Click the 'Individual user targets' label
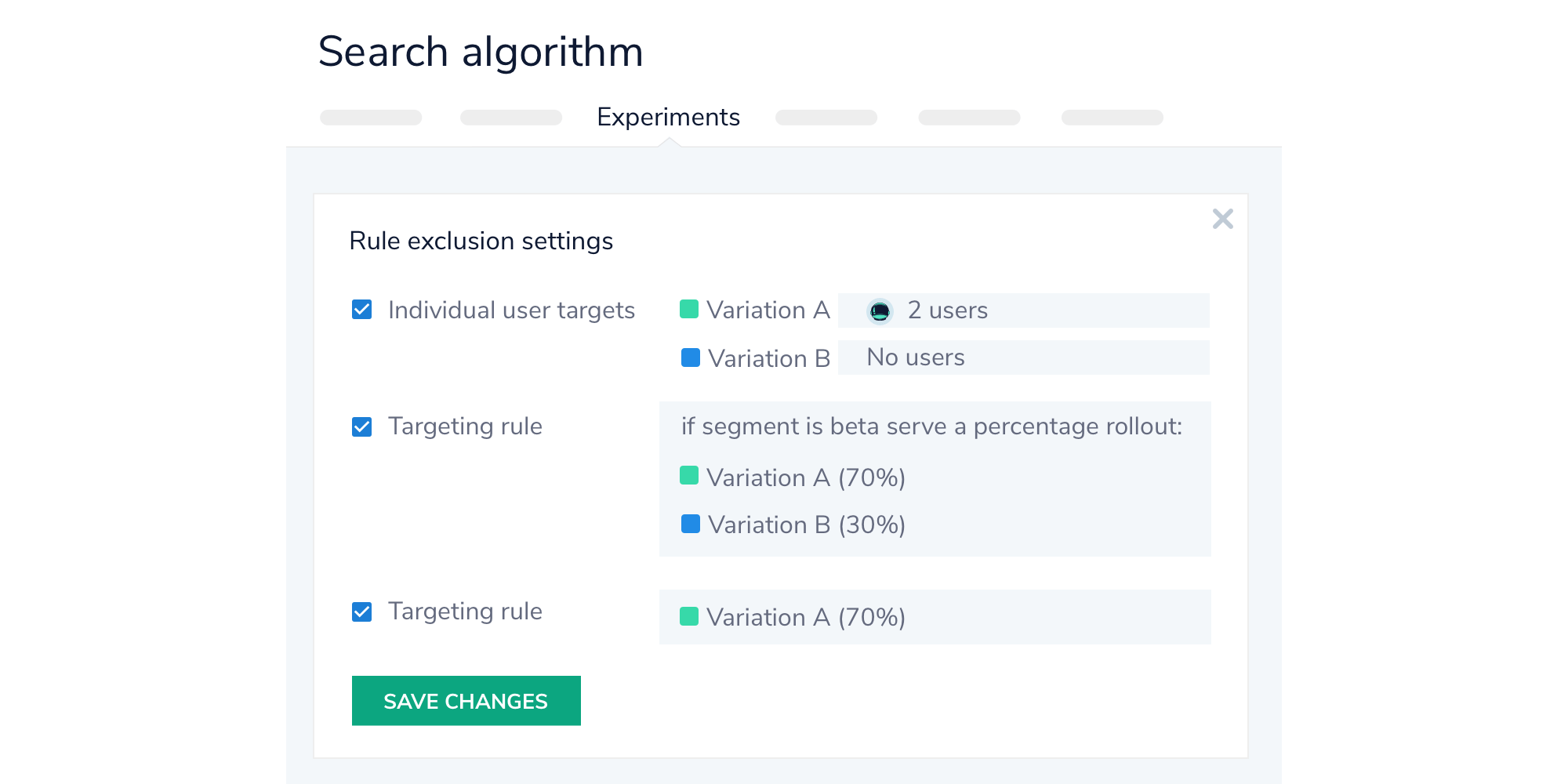Viewport: 1568px width, 784px height. 511,310
